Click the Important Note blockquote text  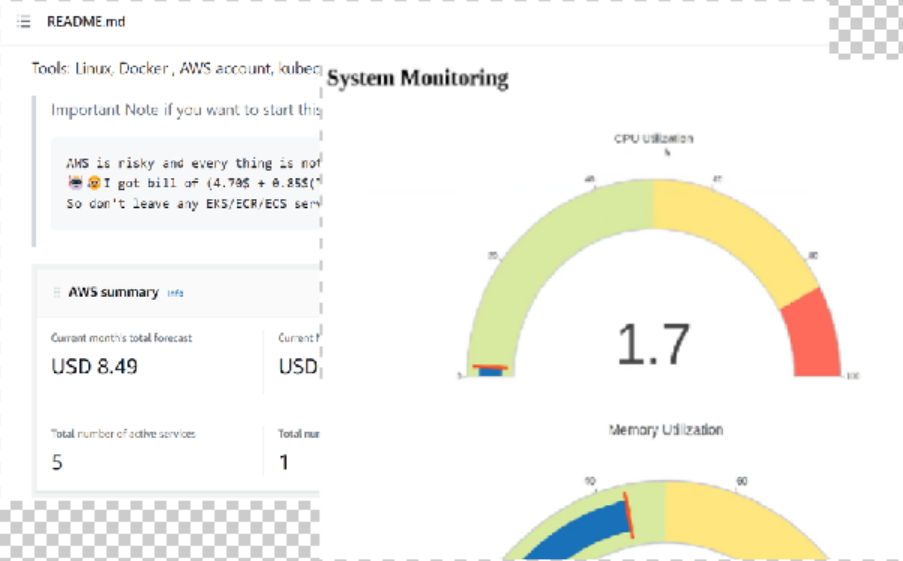[186, 109]
